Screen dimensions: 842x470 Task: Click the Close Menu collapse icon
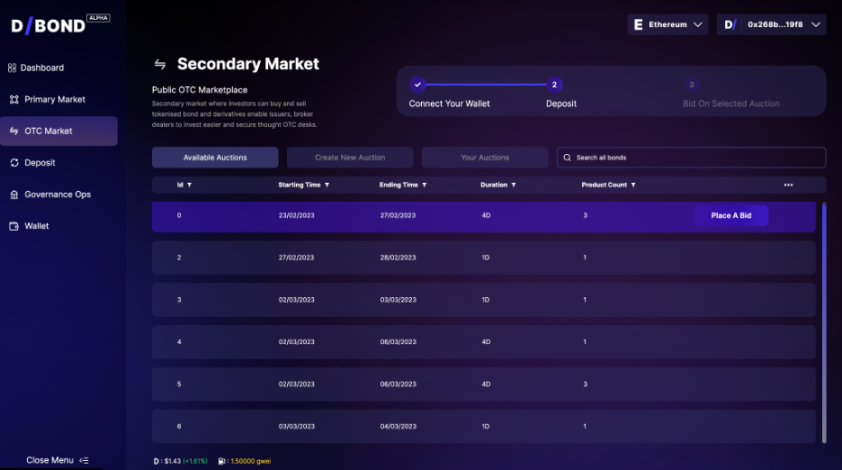pos(84,460)
